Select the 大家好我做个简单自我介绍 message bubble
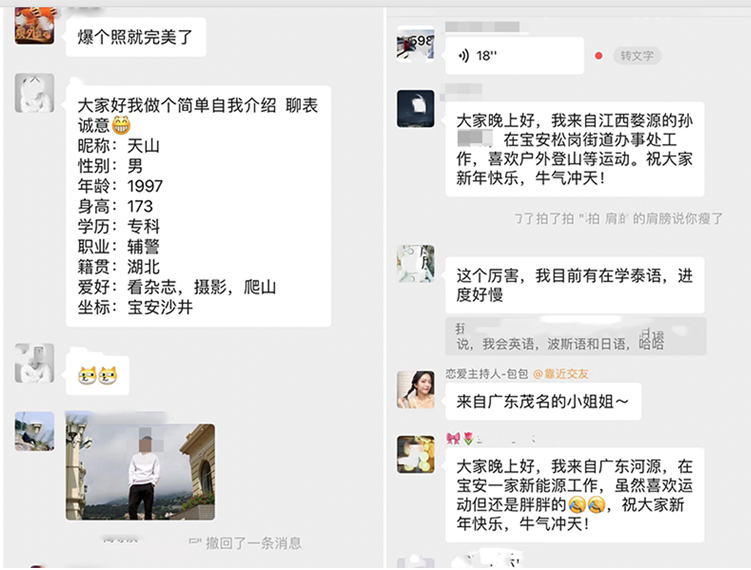Viewport: 751px width, 570px height. coord(198,206)
